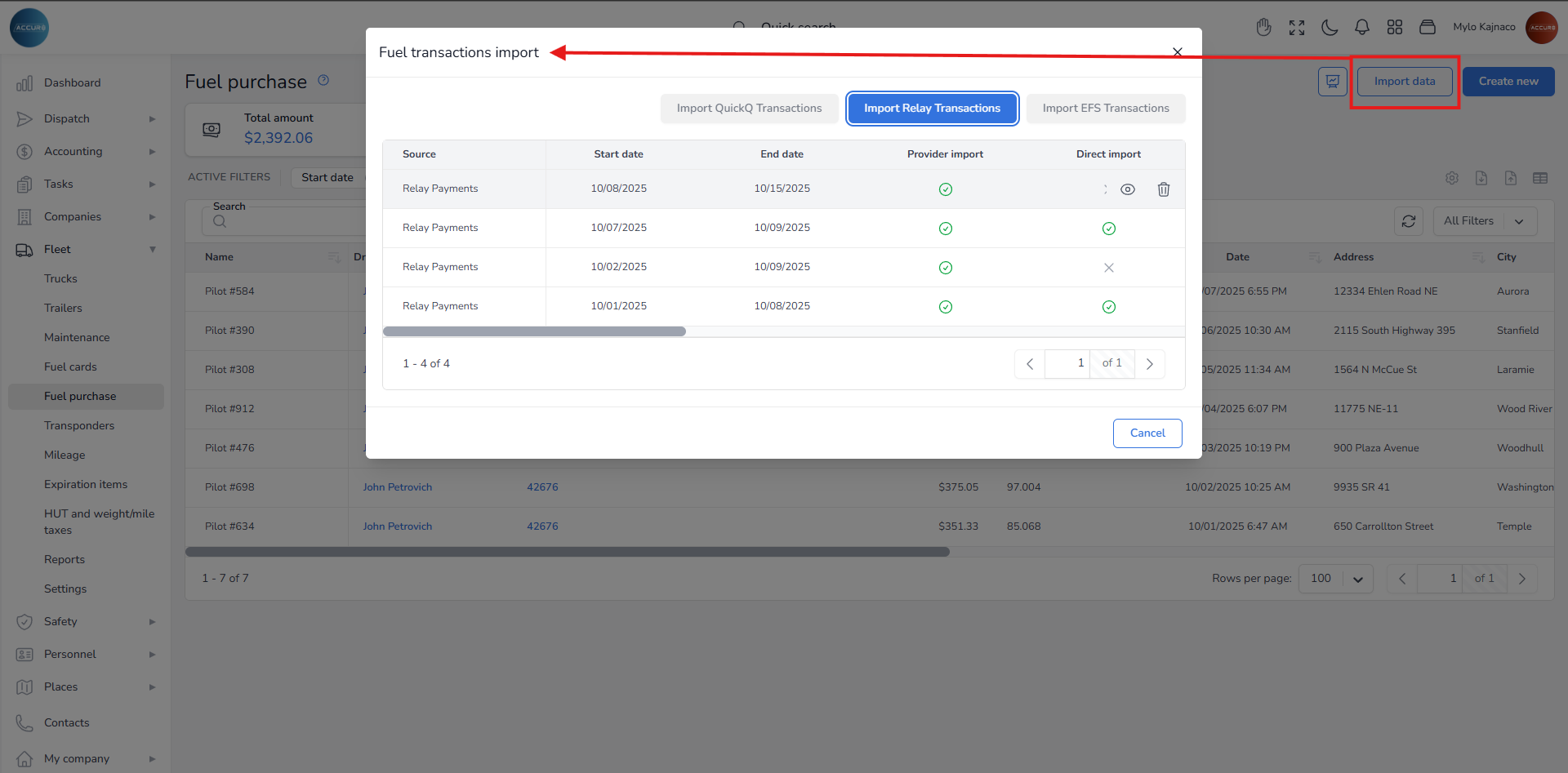Open the apps grid icon
The height and width of the screenshot is (773, 1568).
pos(1394,28)
